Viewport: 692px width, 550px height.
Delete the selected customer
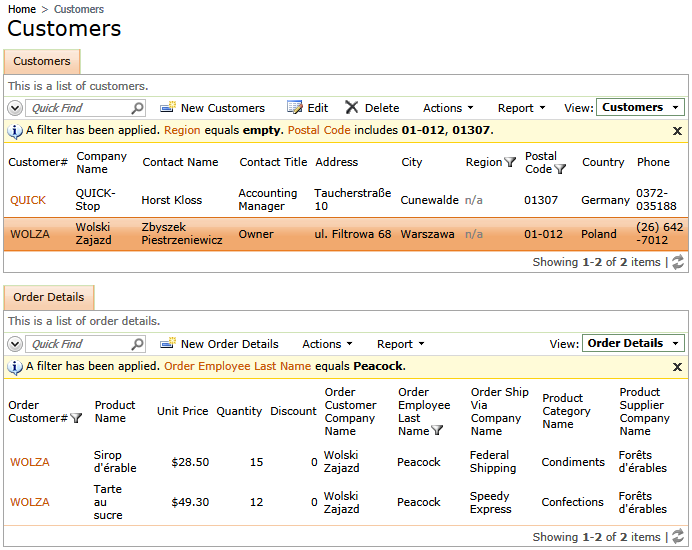(x=372, y=108)
